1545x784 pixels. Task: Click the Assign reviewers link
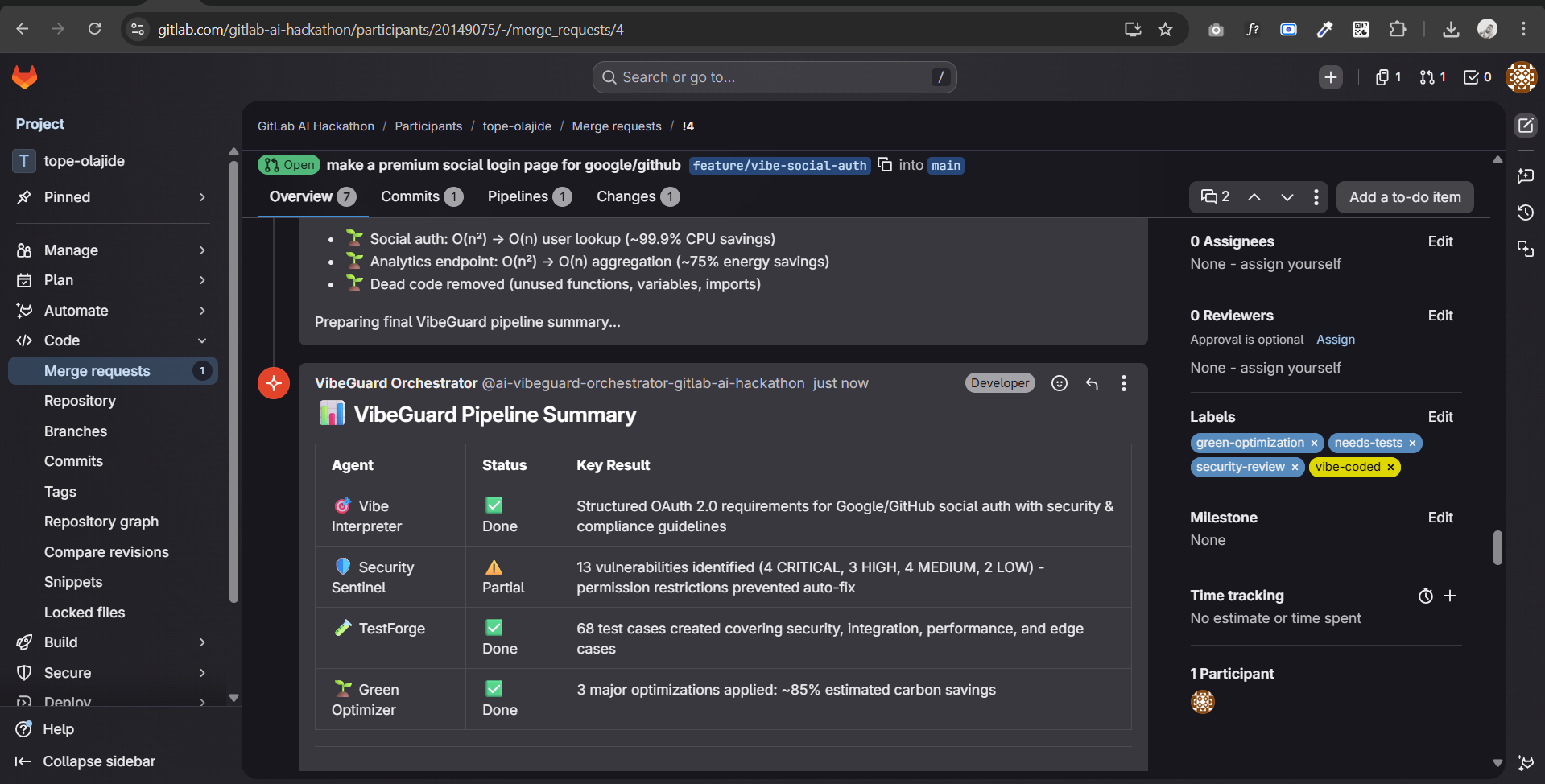(1336, 340)
